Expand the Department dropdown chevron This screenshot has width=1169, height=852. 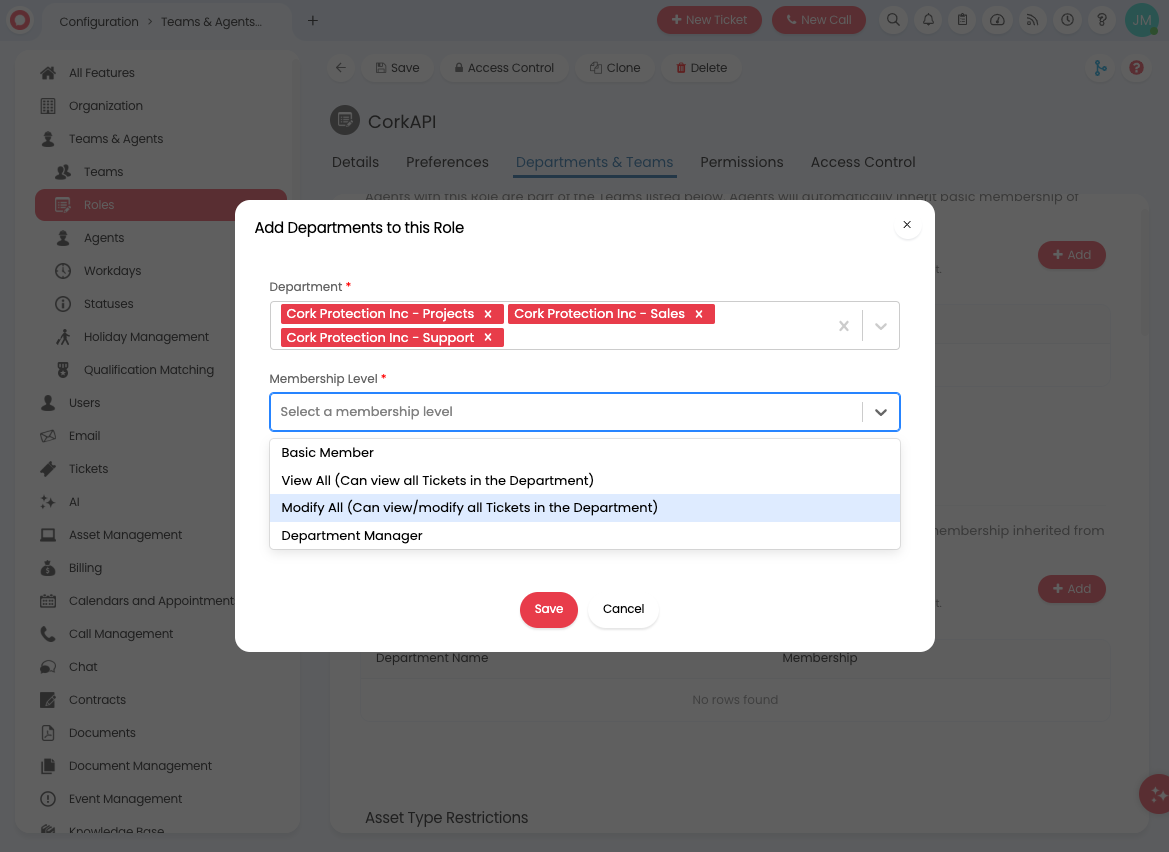pyautogui.click(x=880, y=326)
